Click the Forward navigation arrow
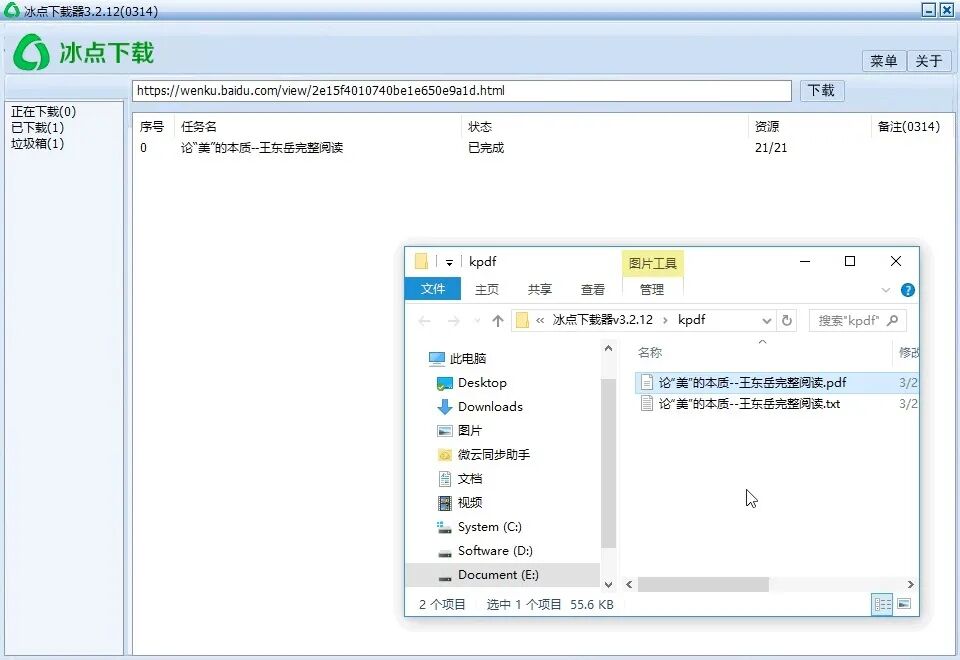This screenshot has height=660, width=960. click(x=454, y=321)
